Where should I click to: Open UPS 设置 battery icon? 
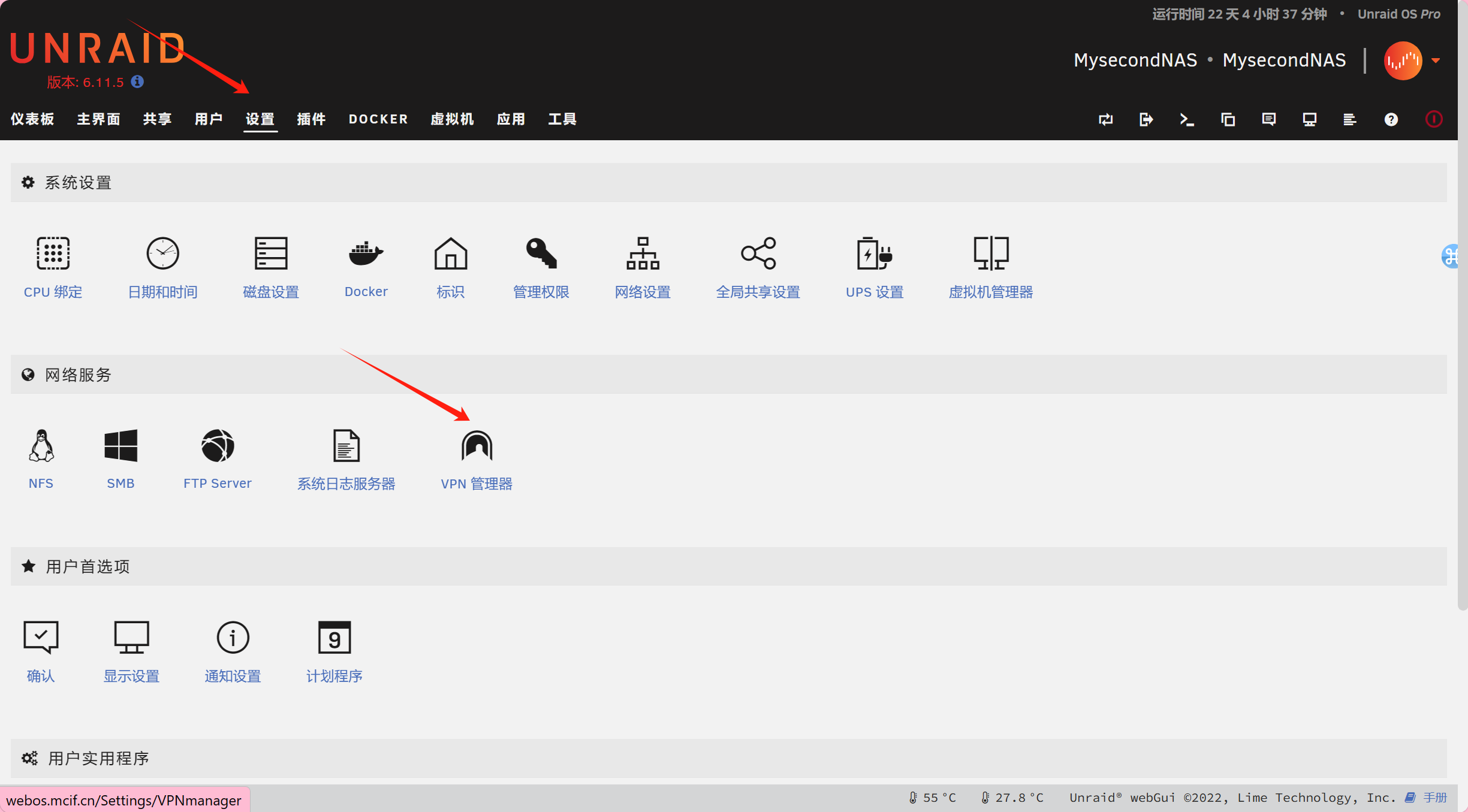[x=874, y=253]
